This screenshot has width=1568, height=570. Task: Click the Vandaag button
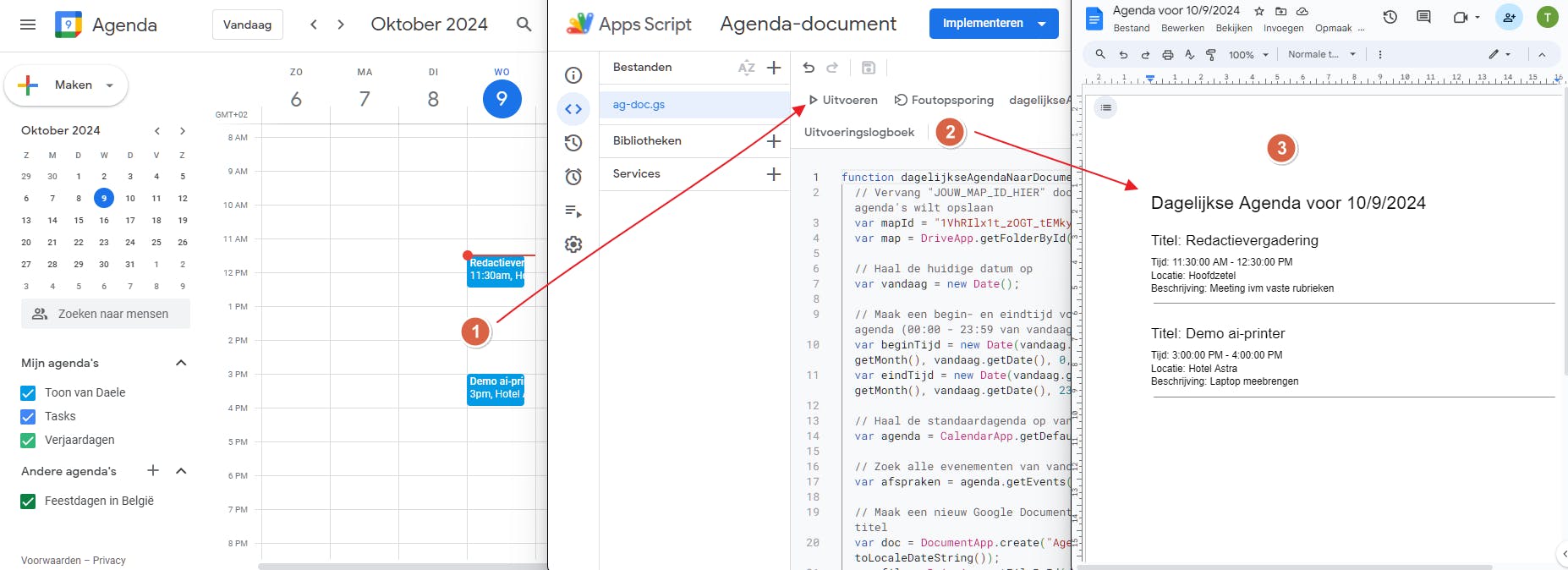(x=247, y=25)
